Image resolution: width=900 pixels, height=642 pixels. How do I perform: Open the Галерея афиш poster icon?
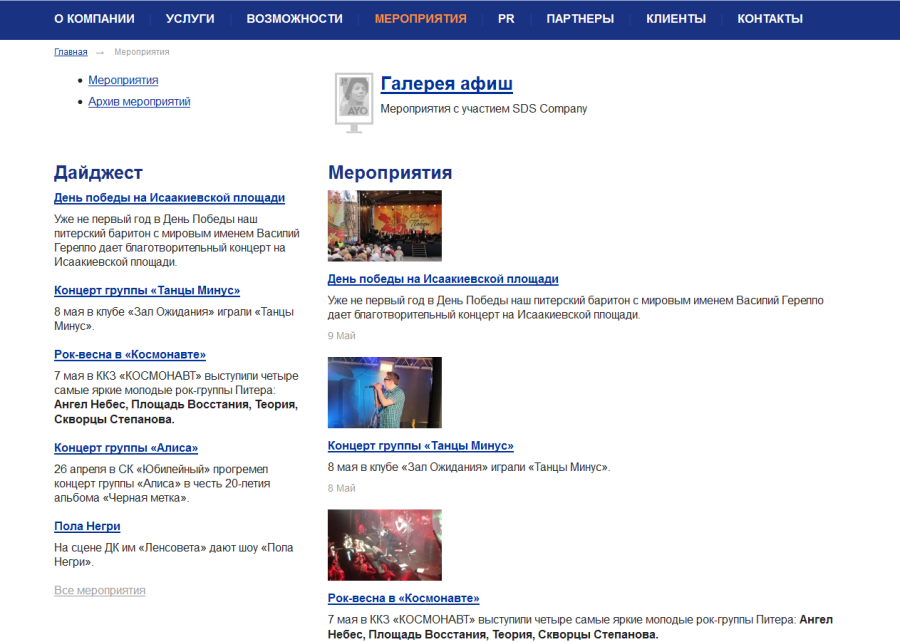point(354,103)
